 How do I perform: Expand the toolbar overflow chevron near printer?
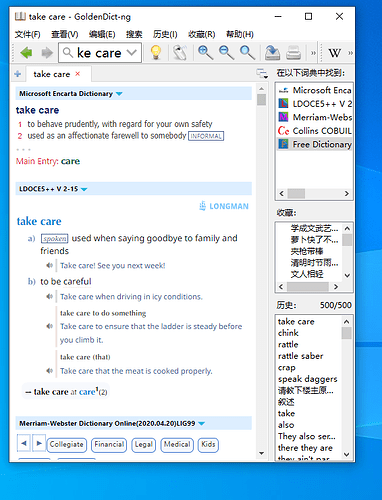[313, 53]
